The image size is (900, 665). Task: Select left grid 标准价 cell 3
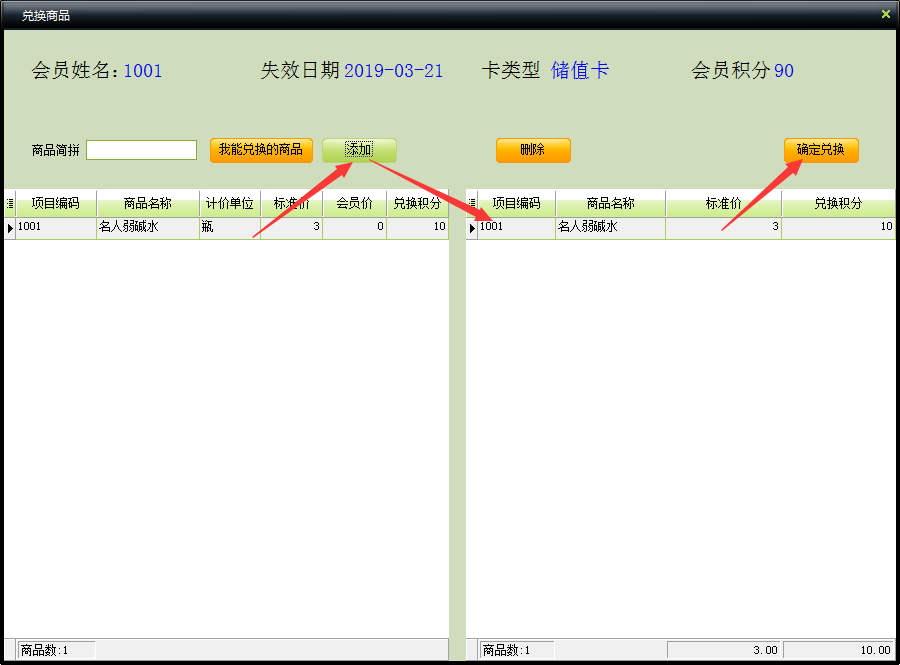point(292,227)
